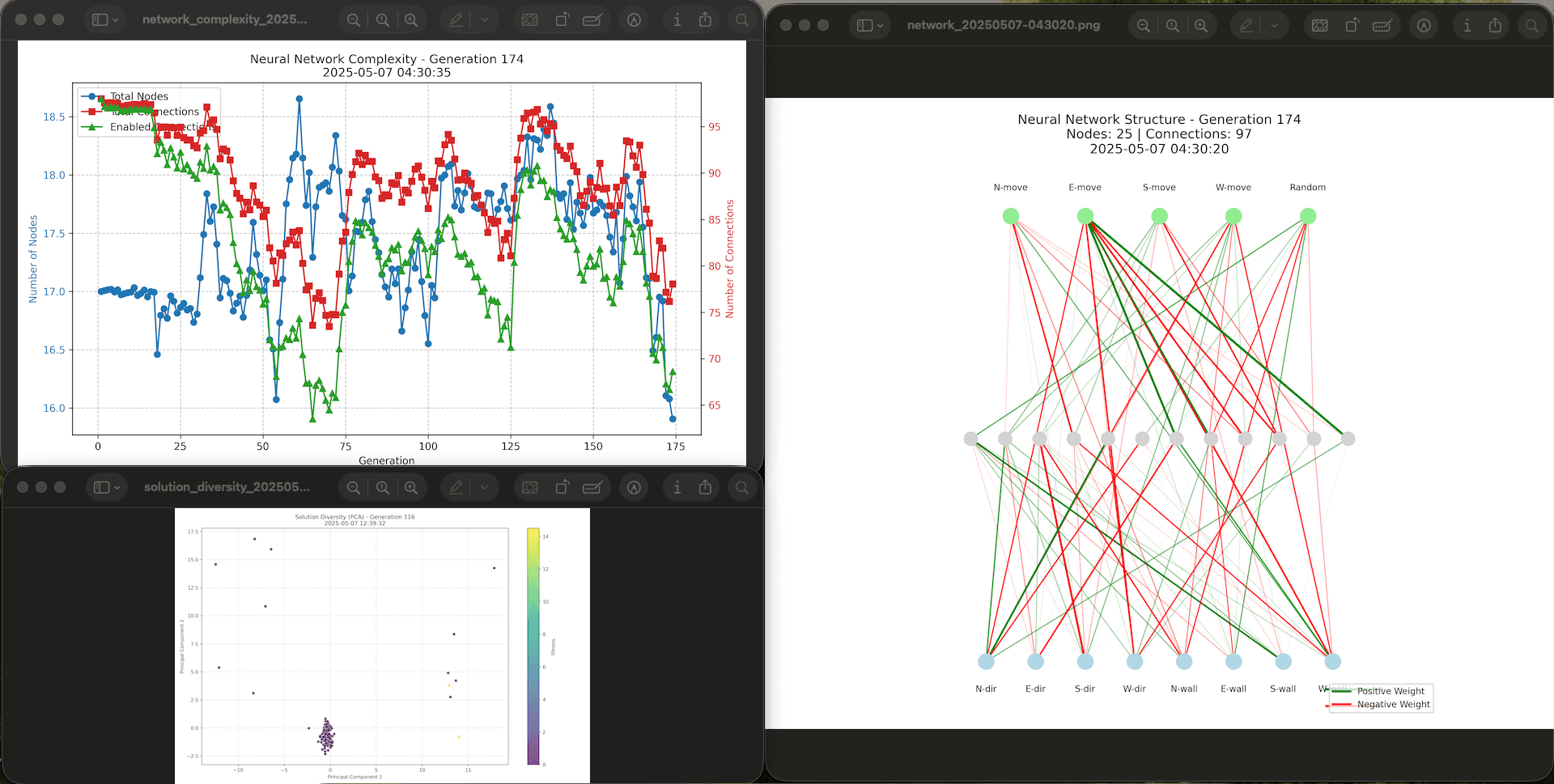The height and width of the screenshot is (784, 1554).
Task: Click actual size zoom button in Preview toolbar
Action: click(382, 19)
